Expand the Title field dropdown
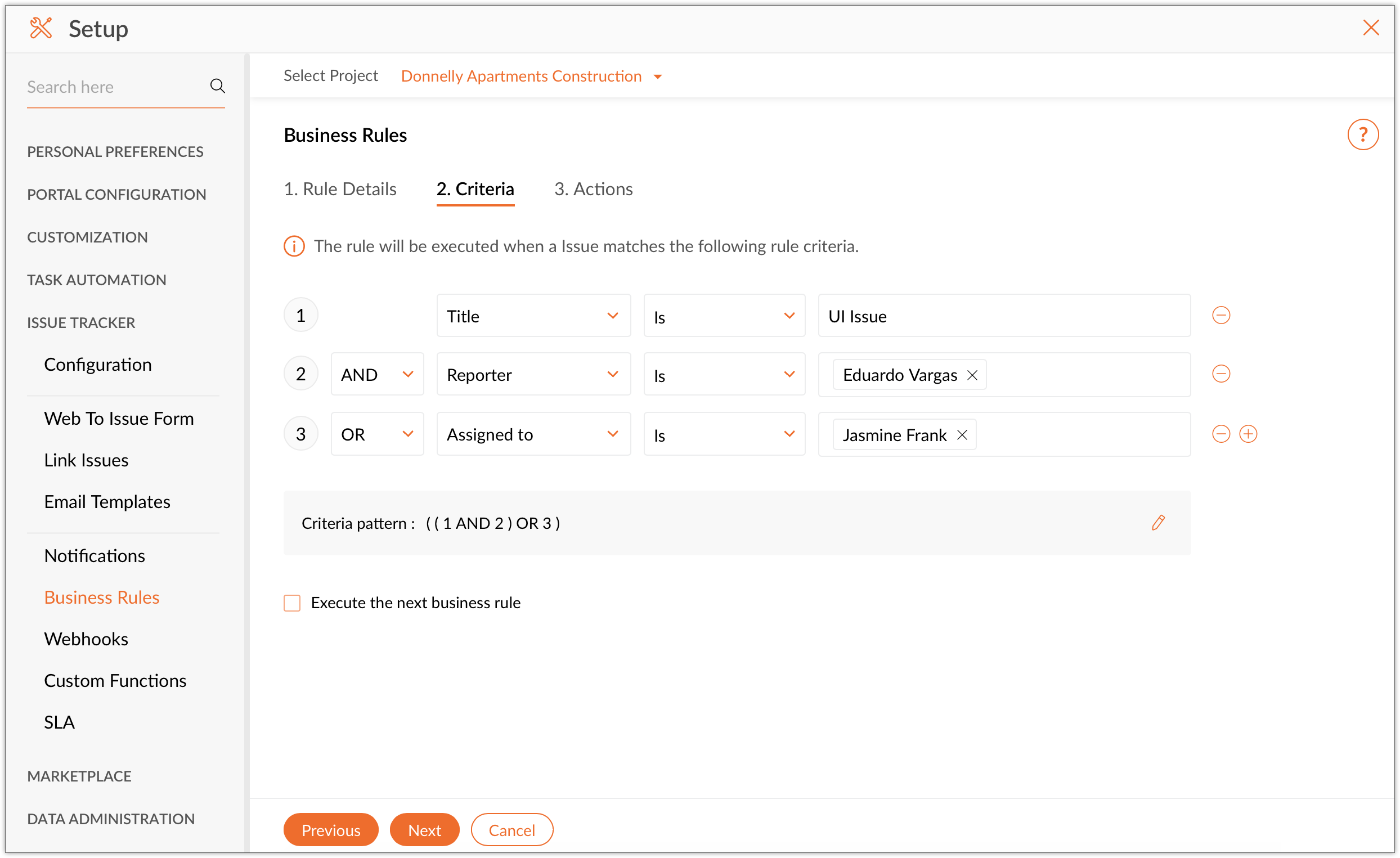This screenshot has height=858, width=1400. pyautogui.click(x=533, y=316)
